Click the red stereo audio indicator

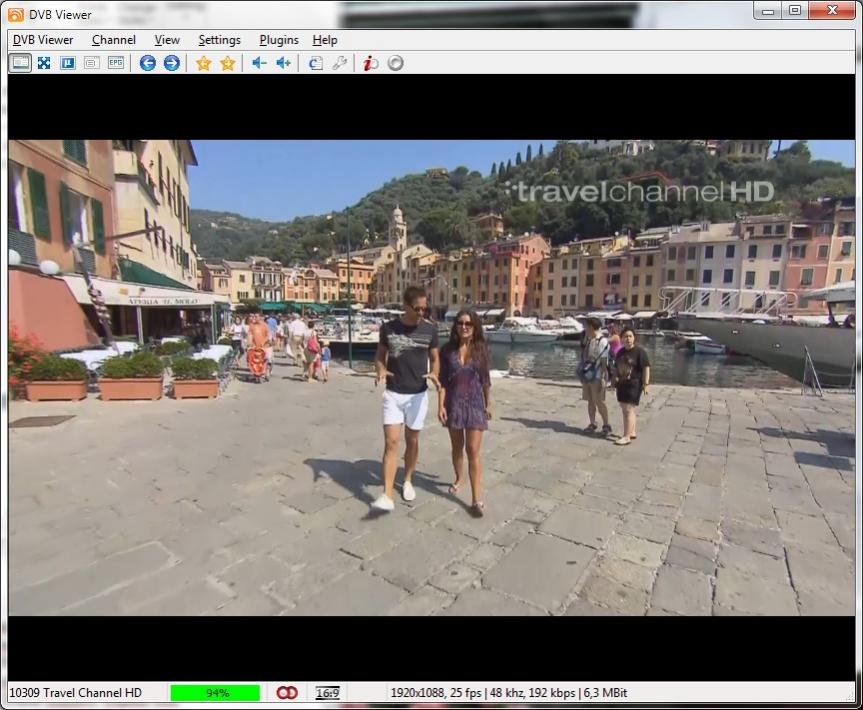[x=287, y=692]
